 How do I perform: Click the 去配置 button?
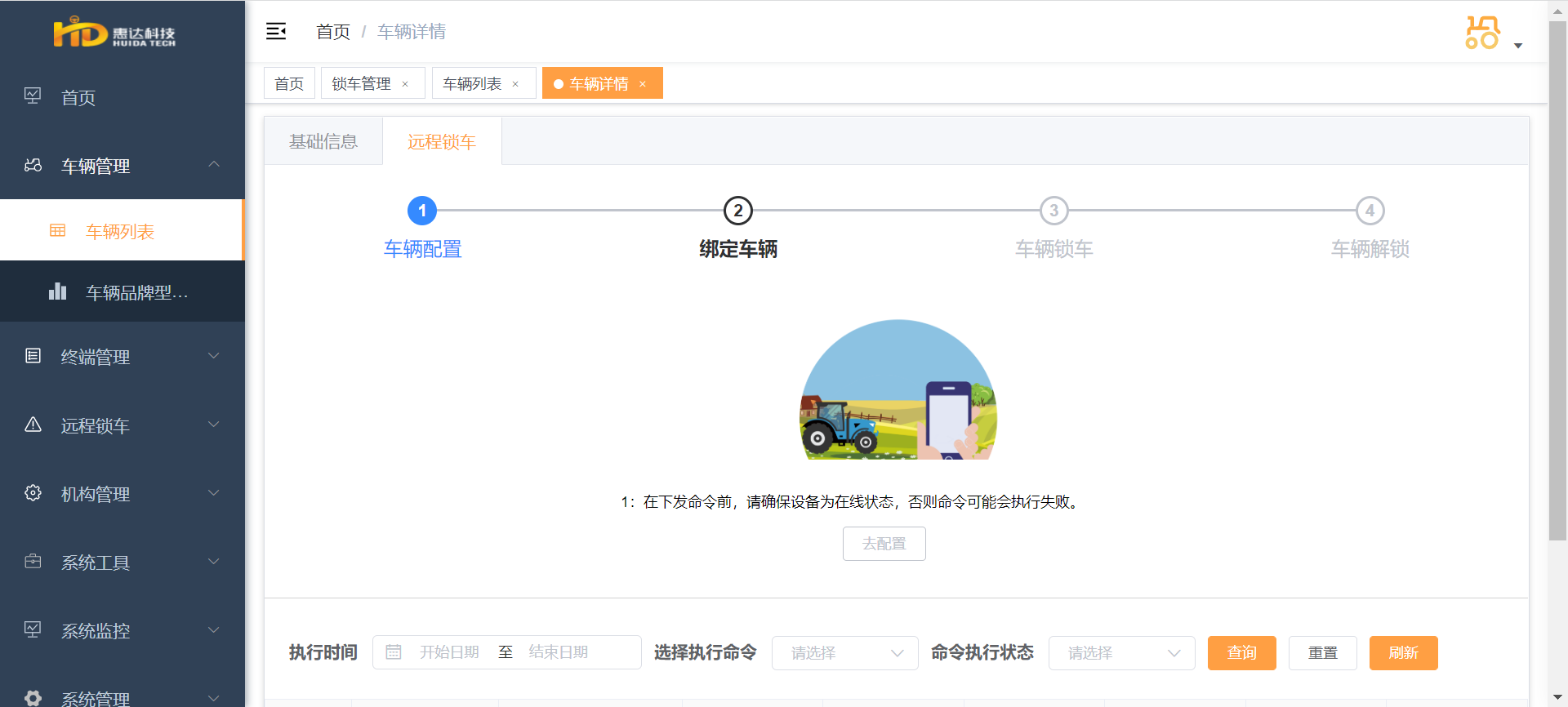point(884,544)
